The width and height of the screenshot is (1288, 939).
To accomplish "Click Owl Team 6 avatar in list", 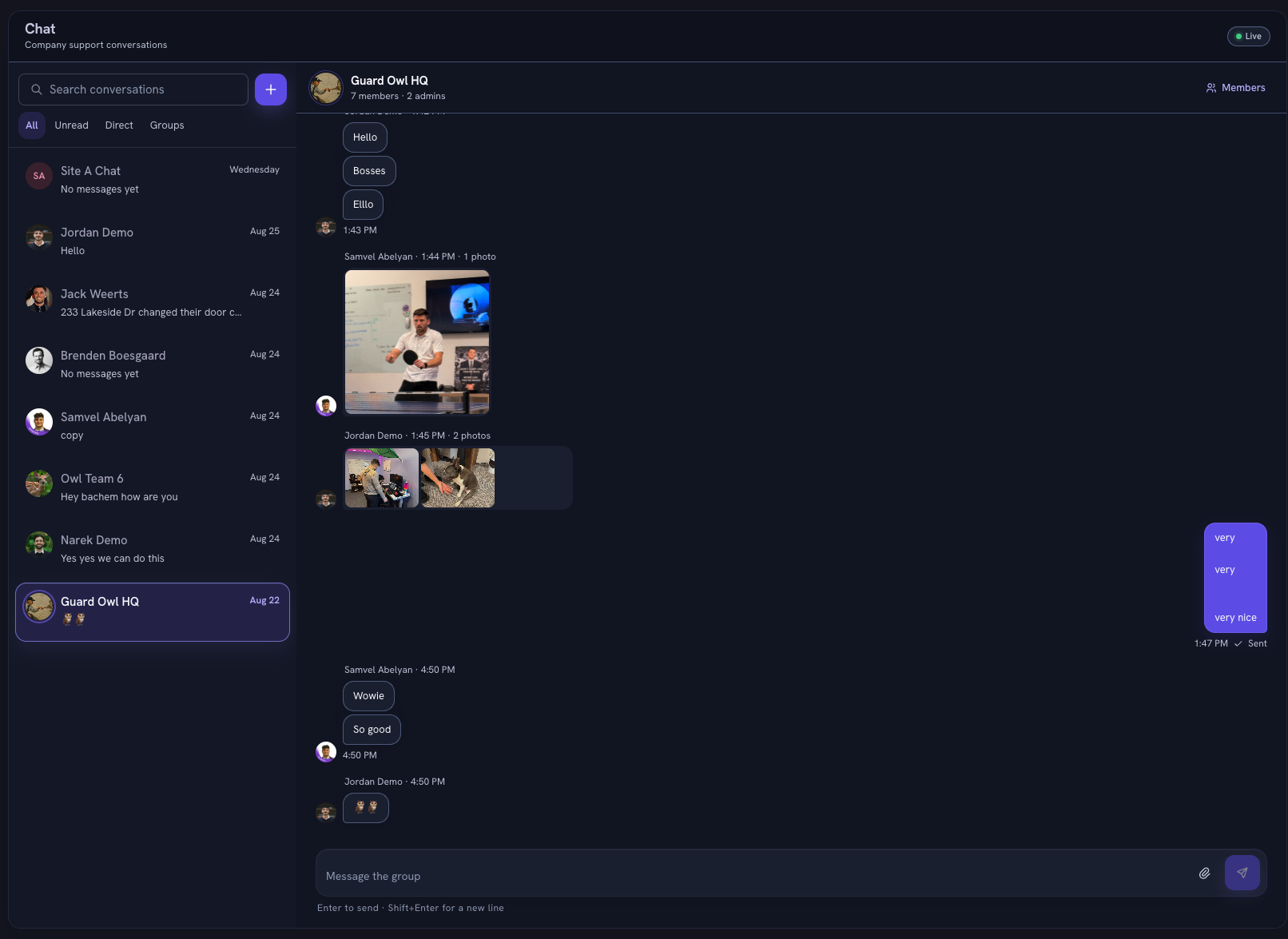I will (39, 483).
